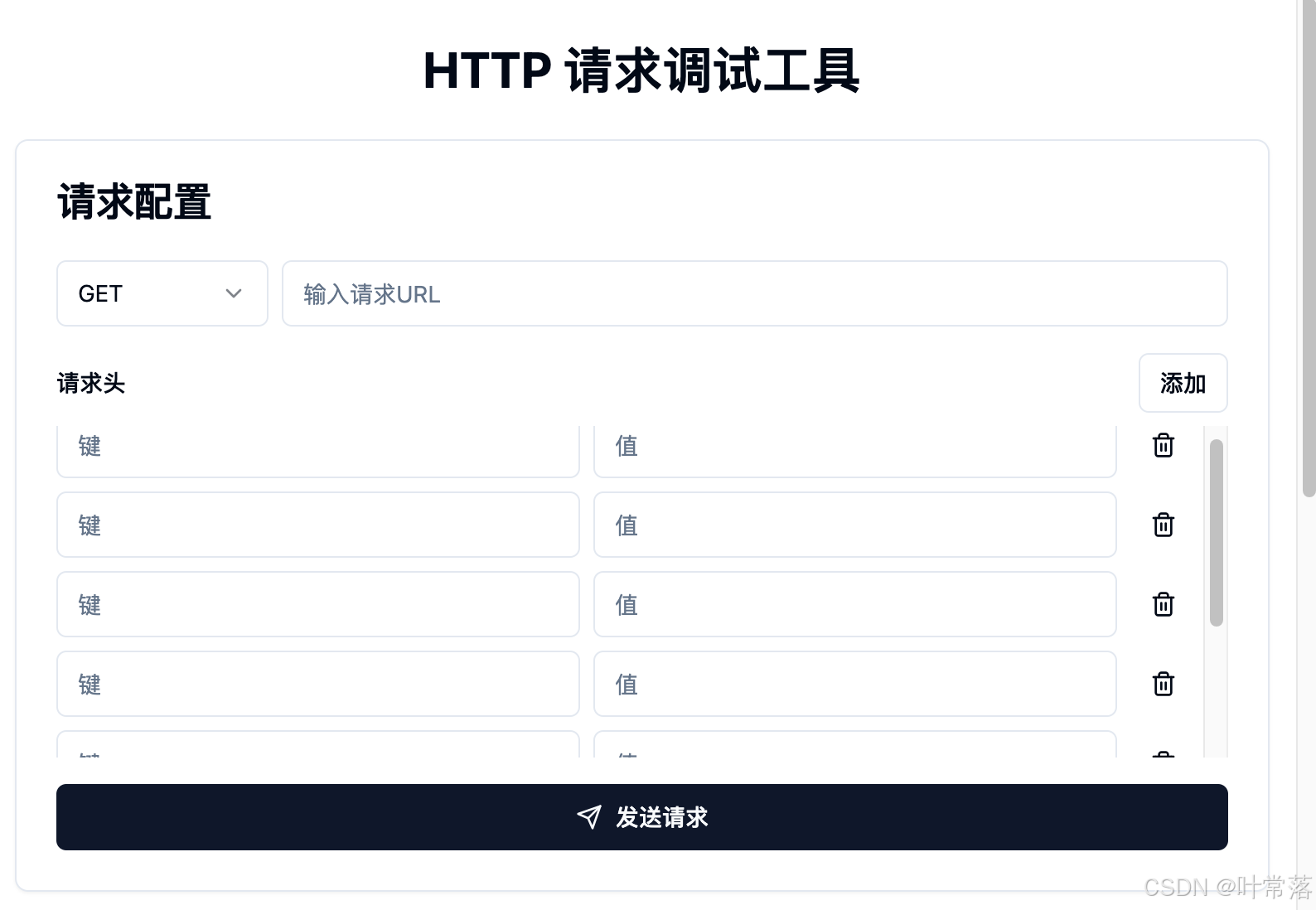Screen dimensions: 1316x910
Task: Click the header list's inner scrollbar thumb
Action: point(1217,533)
